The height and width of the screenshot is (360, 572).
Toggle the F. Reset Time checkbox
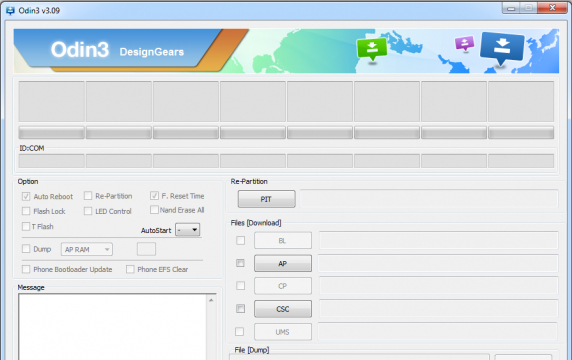pyautogui.click(x=154, y=196)
